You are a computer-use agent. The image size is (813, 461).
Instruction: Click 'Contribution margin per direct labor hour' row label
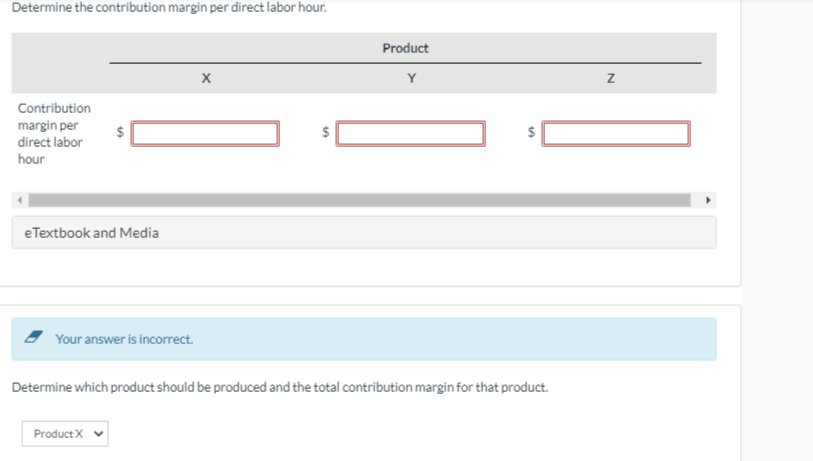coord(54,133)
